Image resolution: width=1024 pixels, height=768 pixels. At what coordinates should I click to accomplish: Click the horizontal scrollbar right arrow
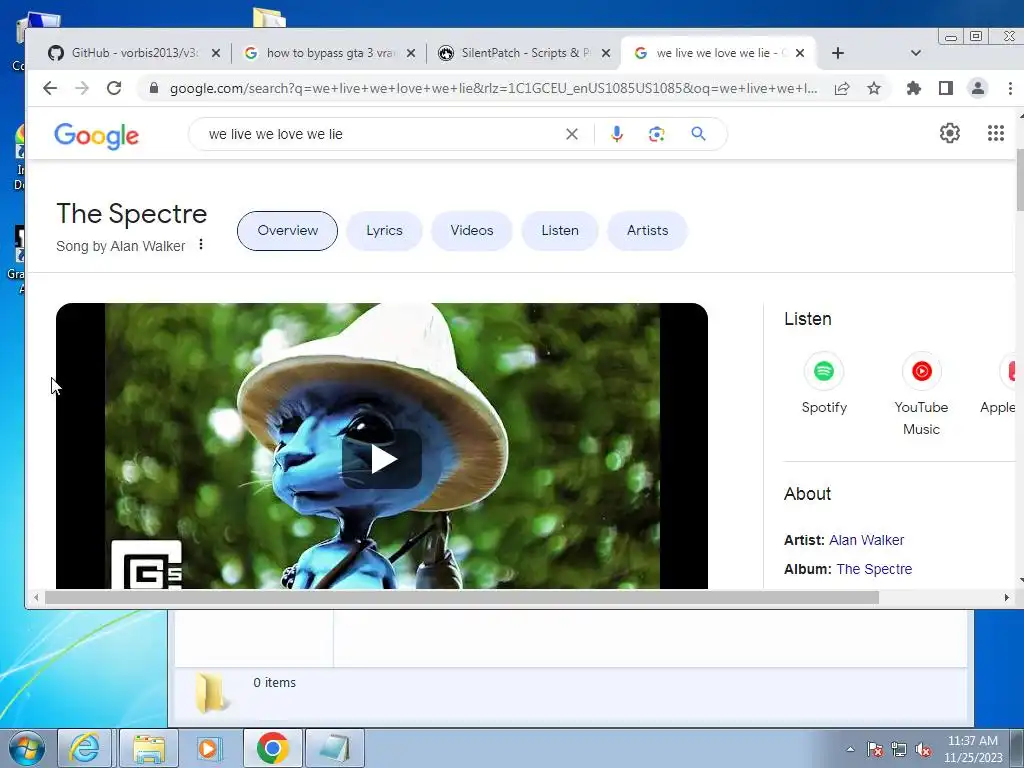[1006, 597]
